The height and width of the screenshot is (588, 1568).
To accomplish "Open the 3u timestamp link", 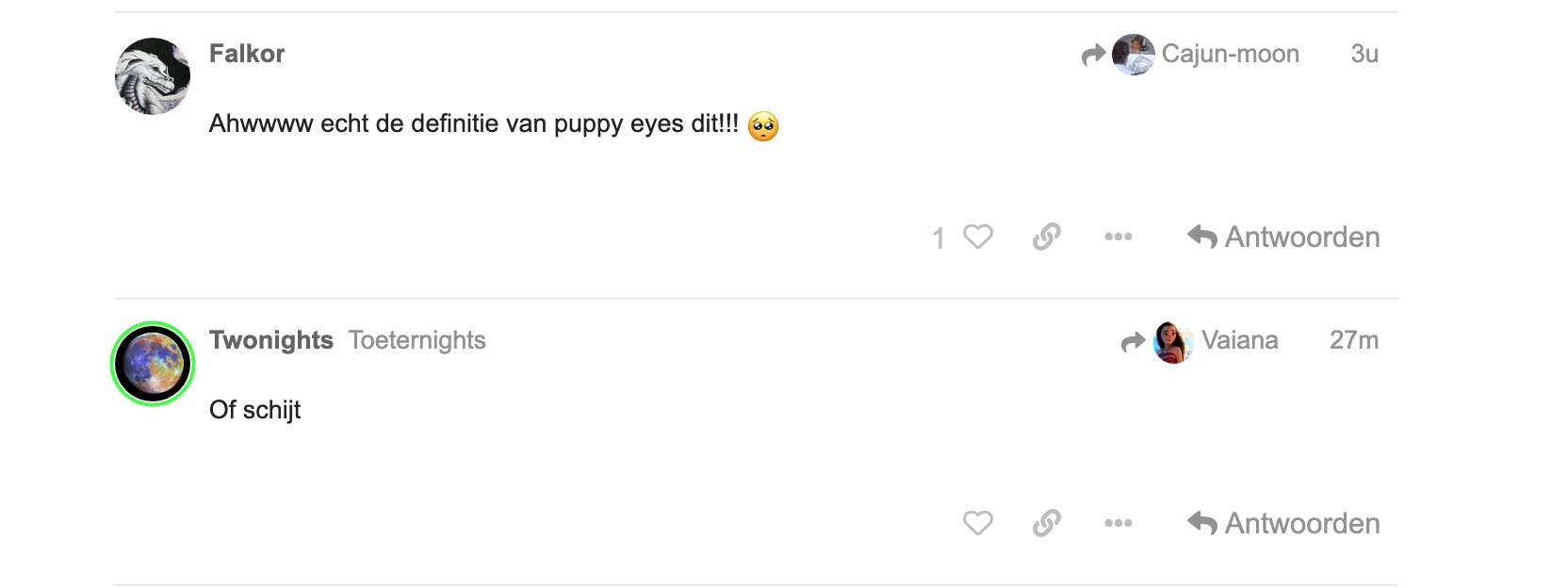I will point(1364,54).
